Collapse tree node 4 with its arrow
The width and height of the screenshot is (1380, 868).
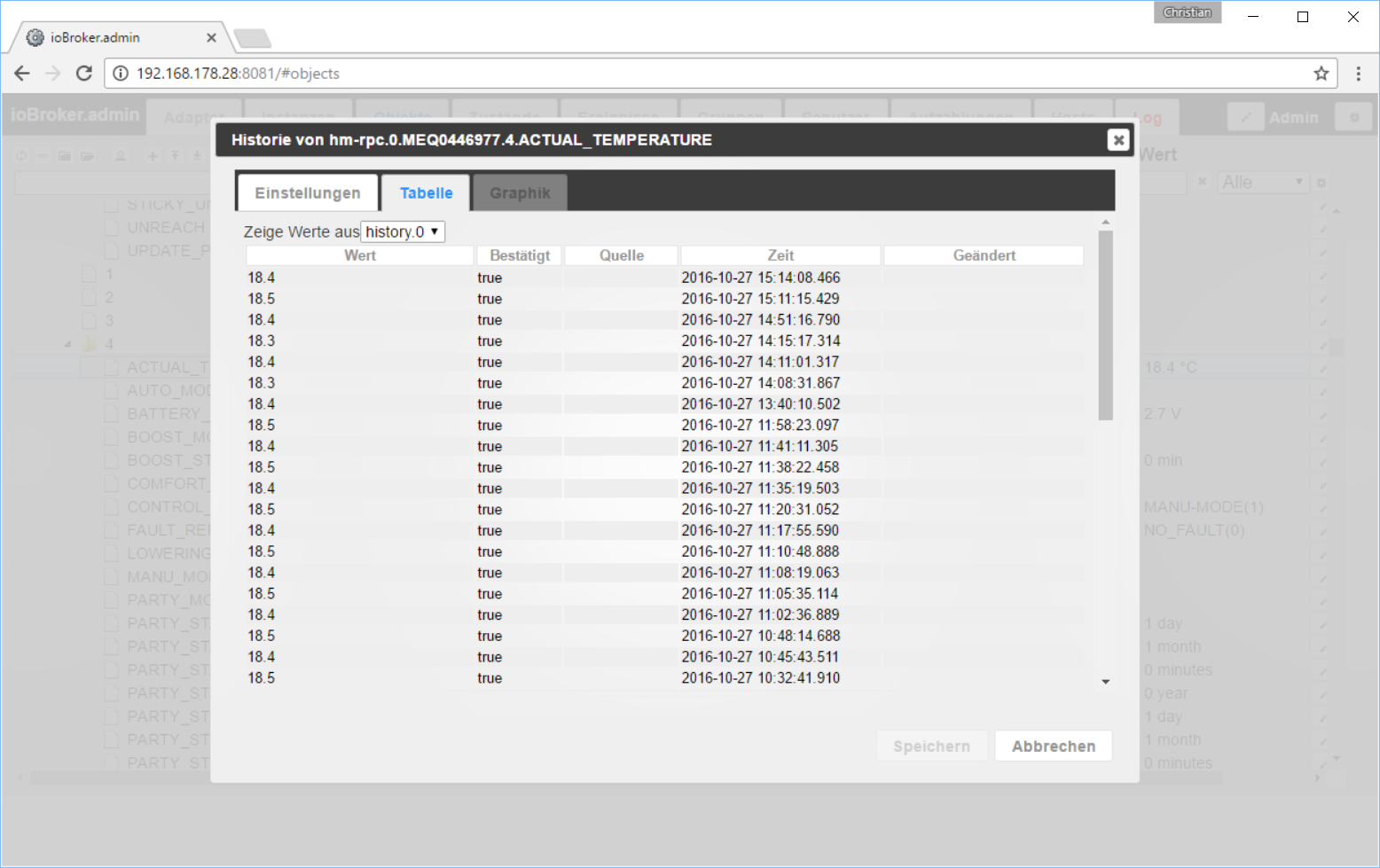click(x=68, y=344)
